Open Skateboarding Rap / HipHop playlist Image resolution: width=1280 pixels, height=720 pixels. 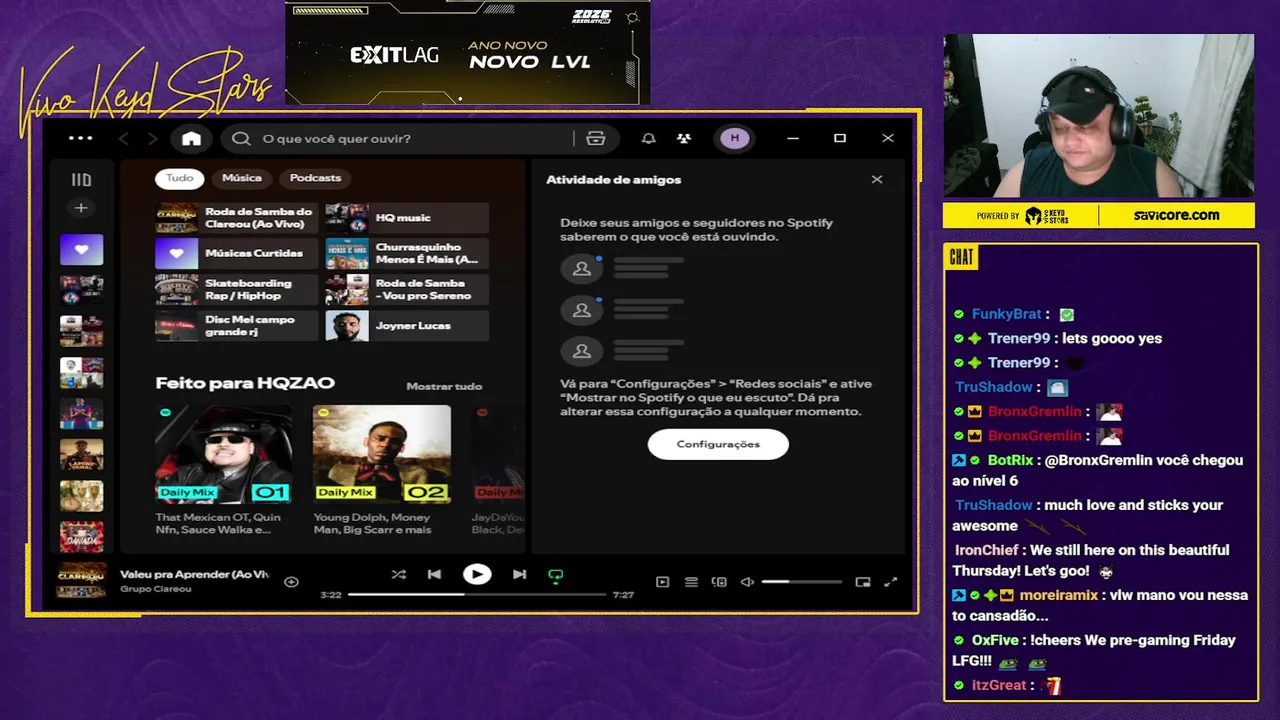coord(237,290)
